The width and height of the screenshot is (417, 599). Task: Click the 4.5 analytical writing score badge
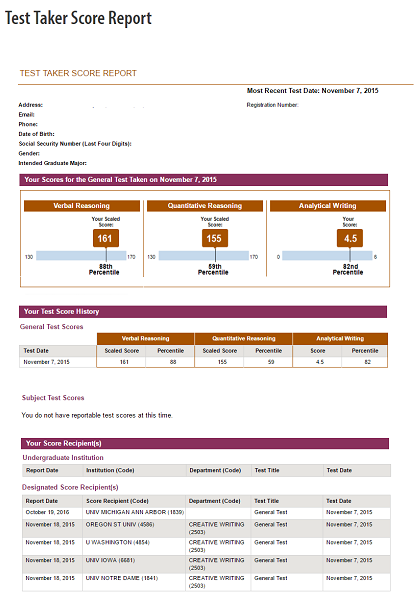click(350, 238)
